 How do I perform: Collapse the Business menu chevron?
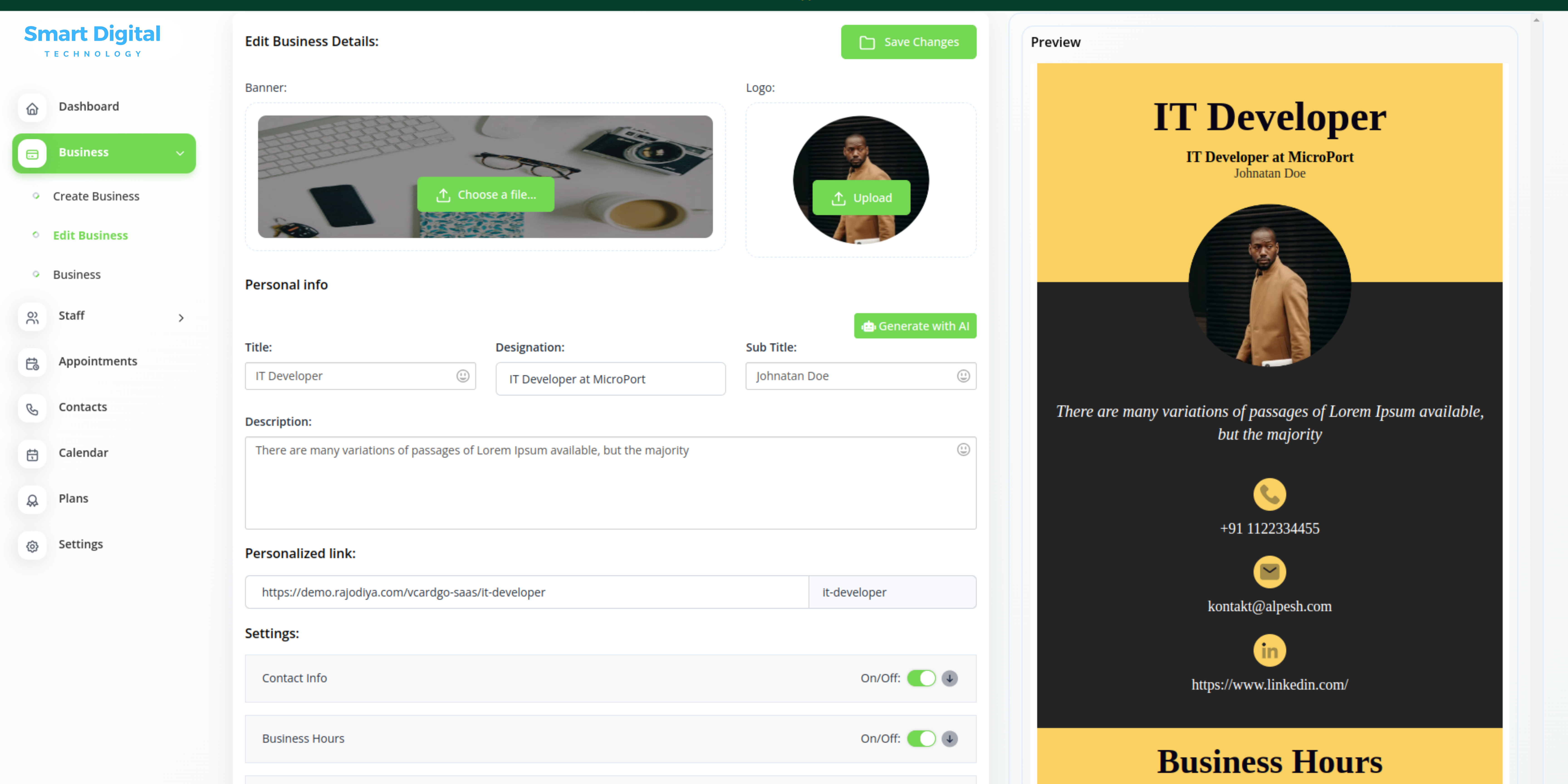point(180,153)
